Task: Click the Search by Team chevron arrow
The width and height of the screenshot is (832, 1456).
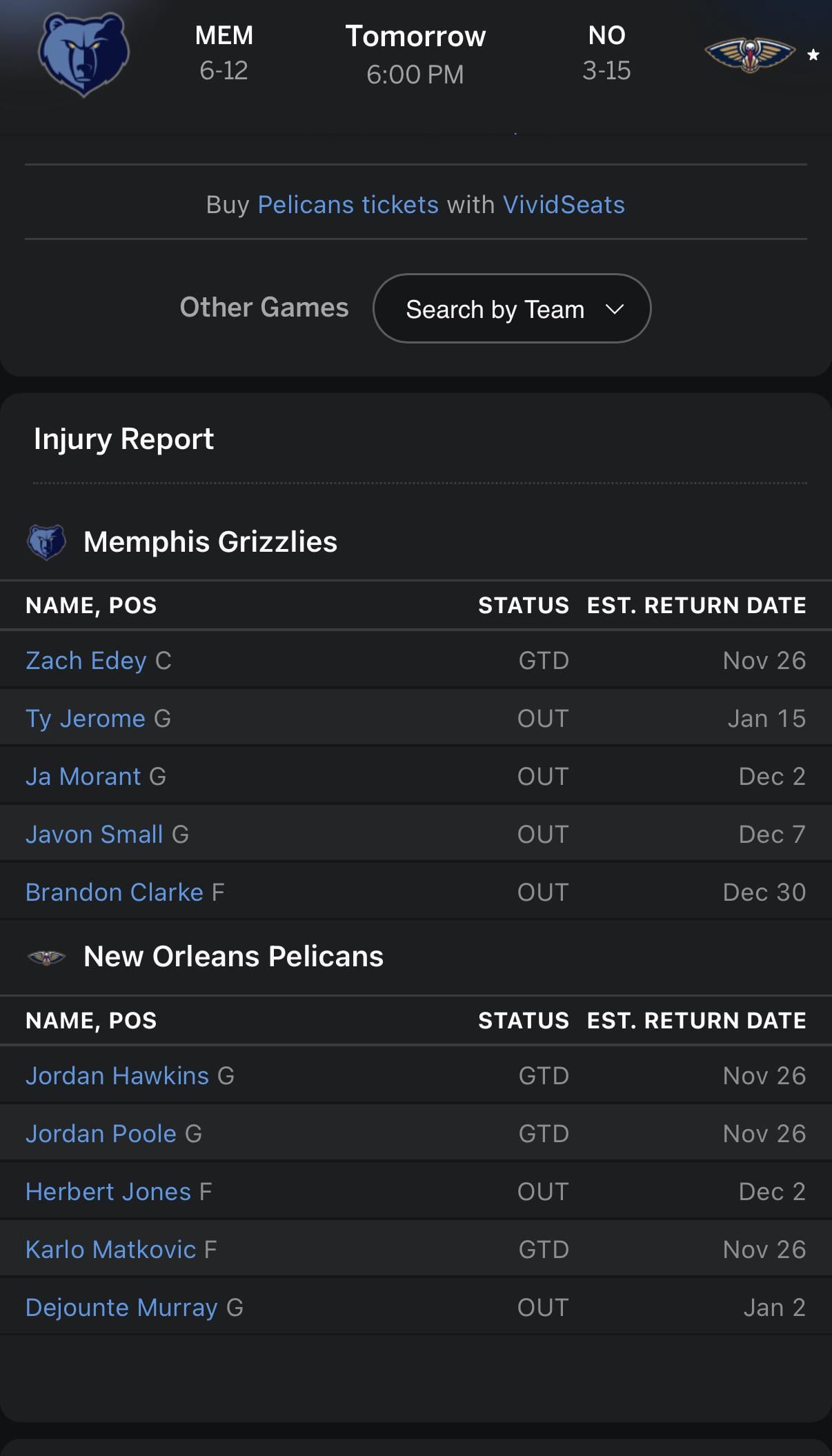Action: (x=615, y=309)
